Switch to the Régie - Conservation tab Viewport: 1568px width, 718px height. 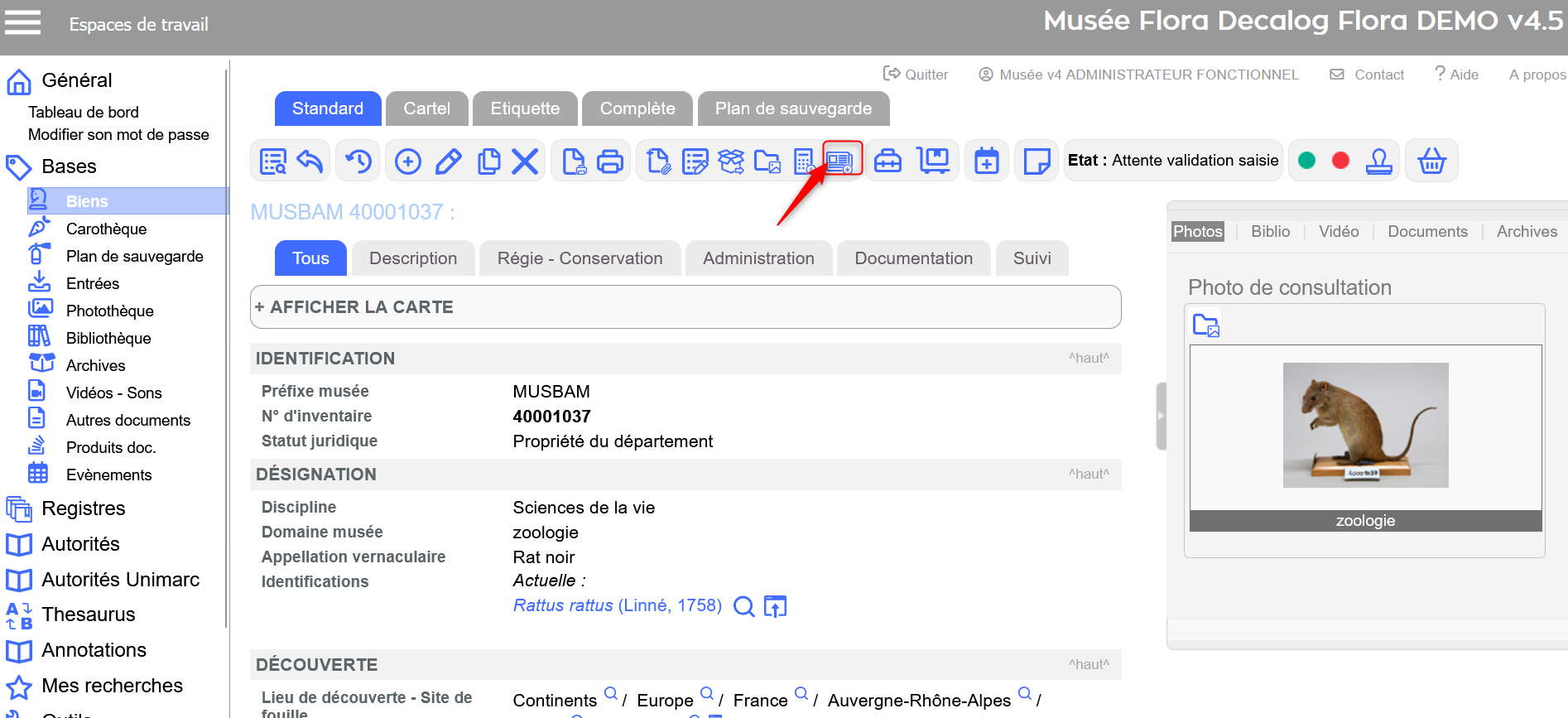click(x=580, y=258)
